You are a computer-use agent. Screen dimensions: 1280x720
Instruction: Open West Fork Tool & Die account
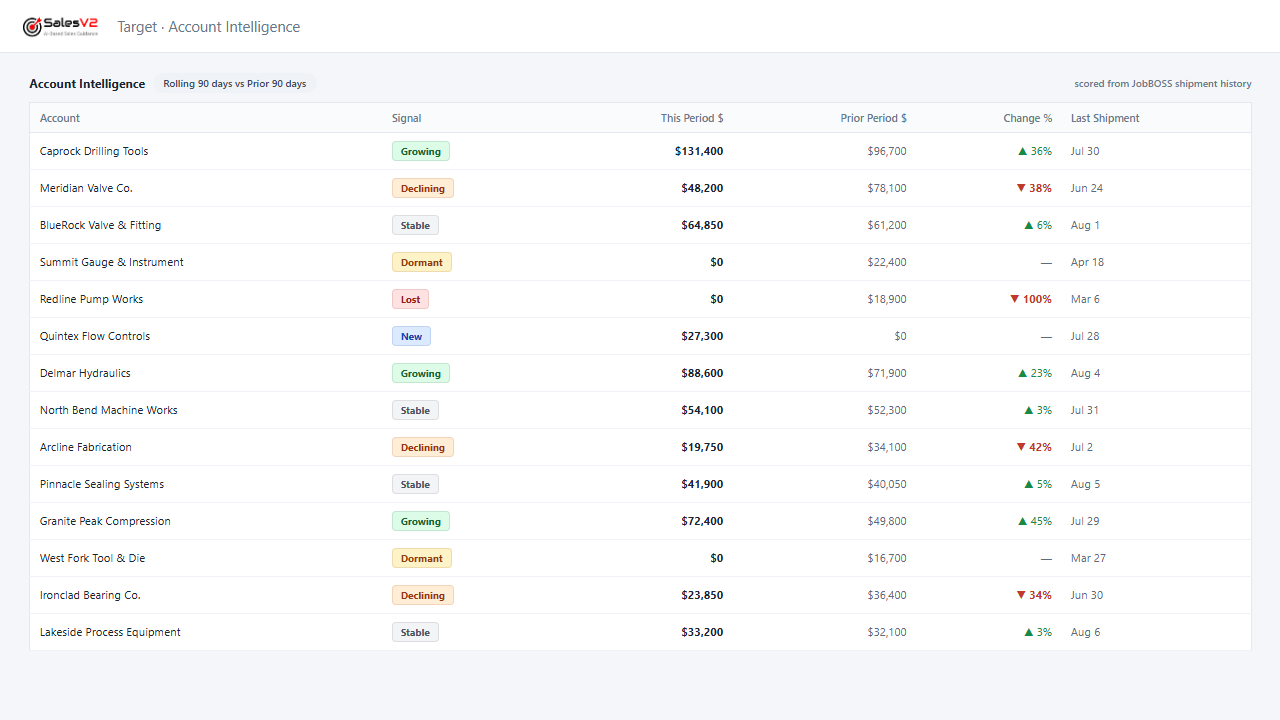92,558
